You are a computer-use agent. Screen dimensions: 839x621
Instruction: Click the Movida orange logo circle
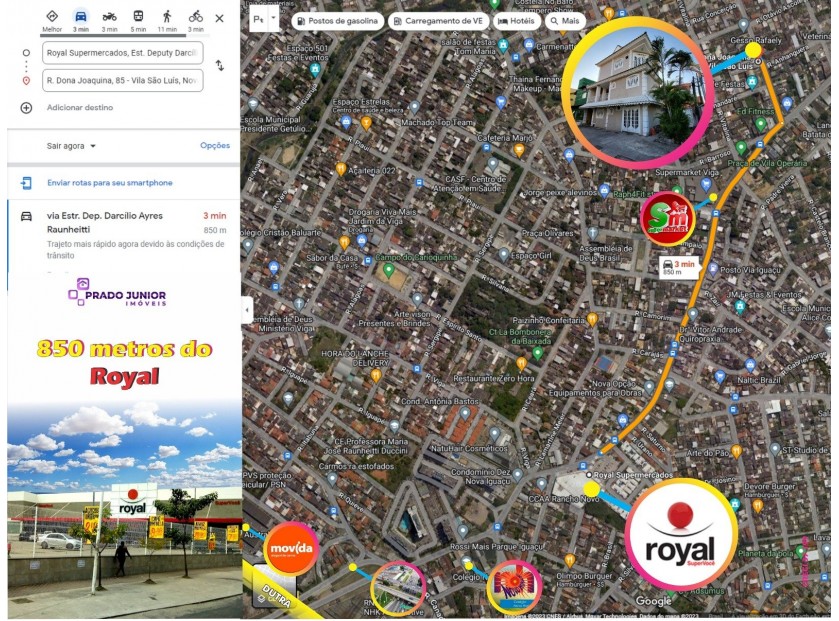[291, 548]
